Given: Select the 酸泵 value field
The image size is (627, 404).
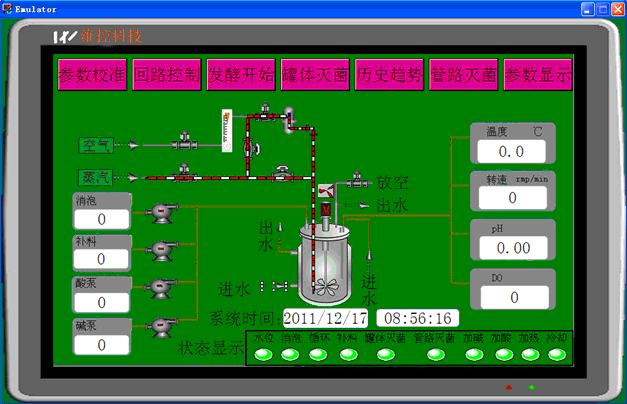Looking at the screenshot, I should (102, 302).
